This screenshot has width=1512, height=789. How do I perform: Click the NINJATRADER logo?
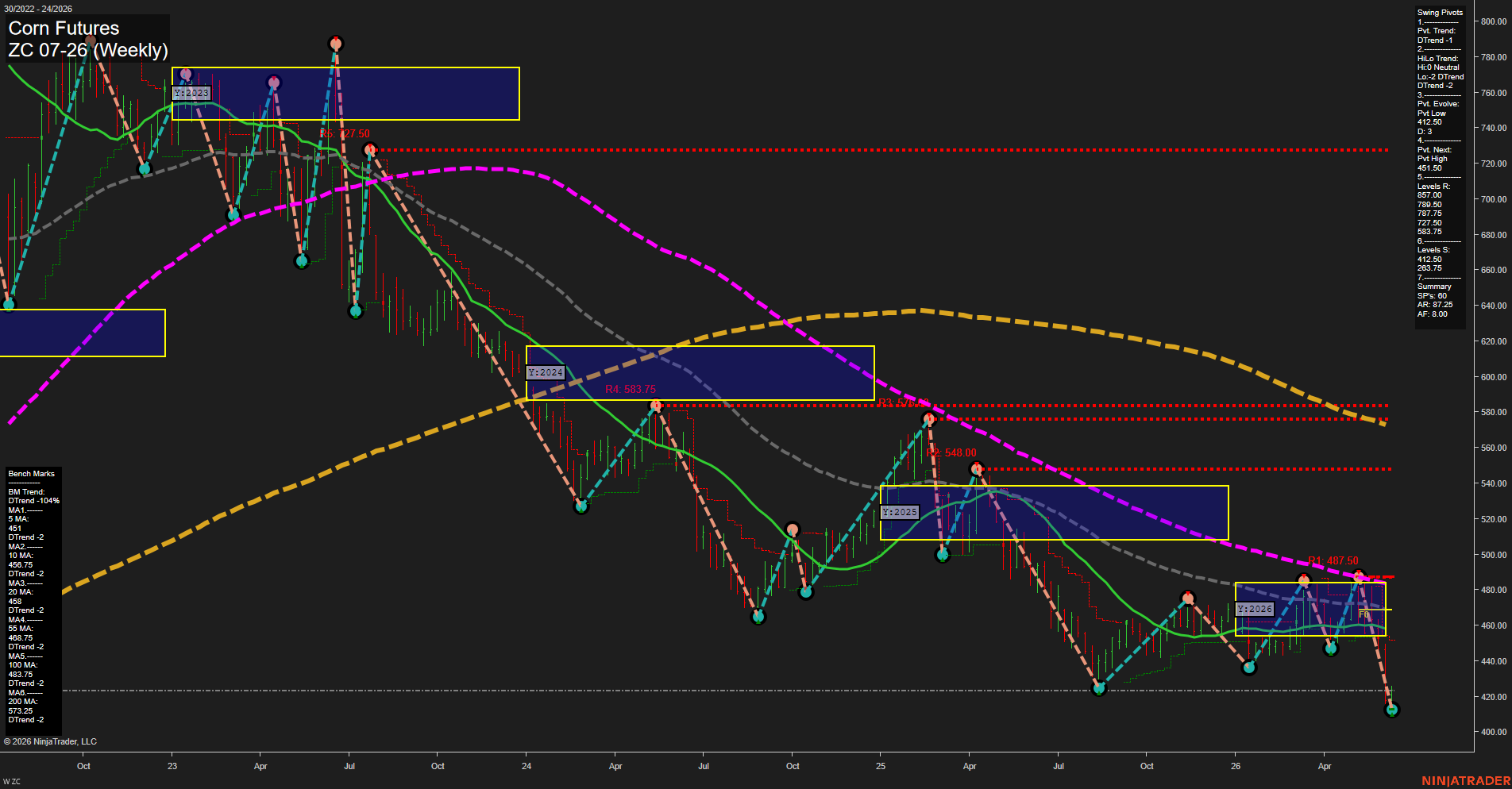click(1466, 781)
